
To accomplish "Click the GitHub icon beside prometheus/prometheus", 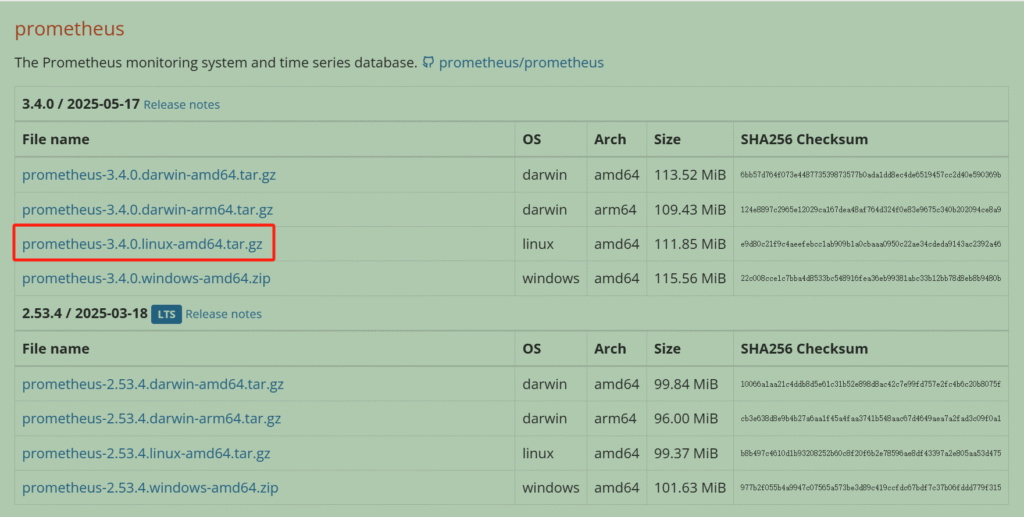I will 428,62.
